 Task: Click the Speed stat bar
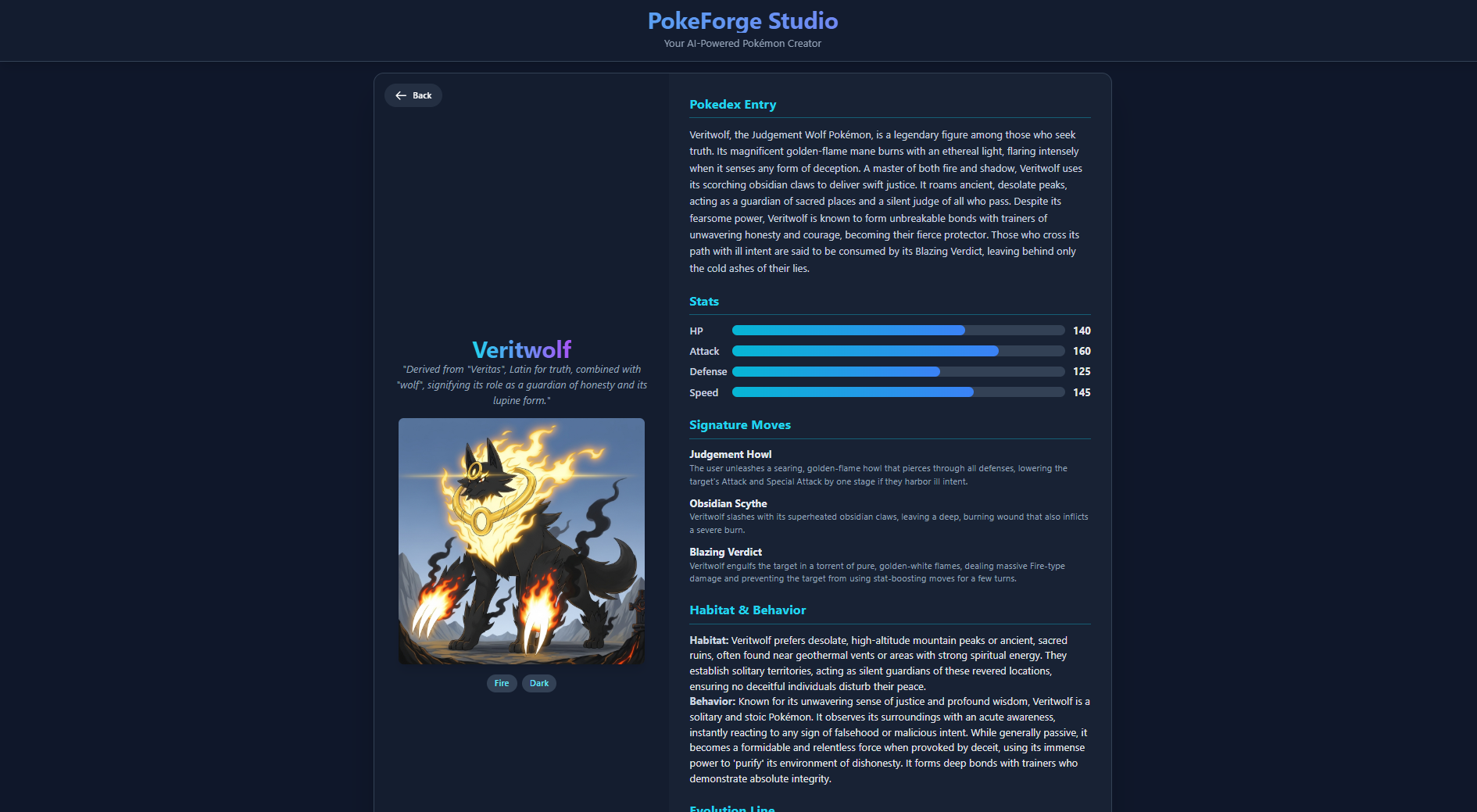click(x=898, y=392)
